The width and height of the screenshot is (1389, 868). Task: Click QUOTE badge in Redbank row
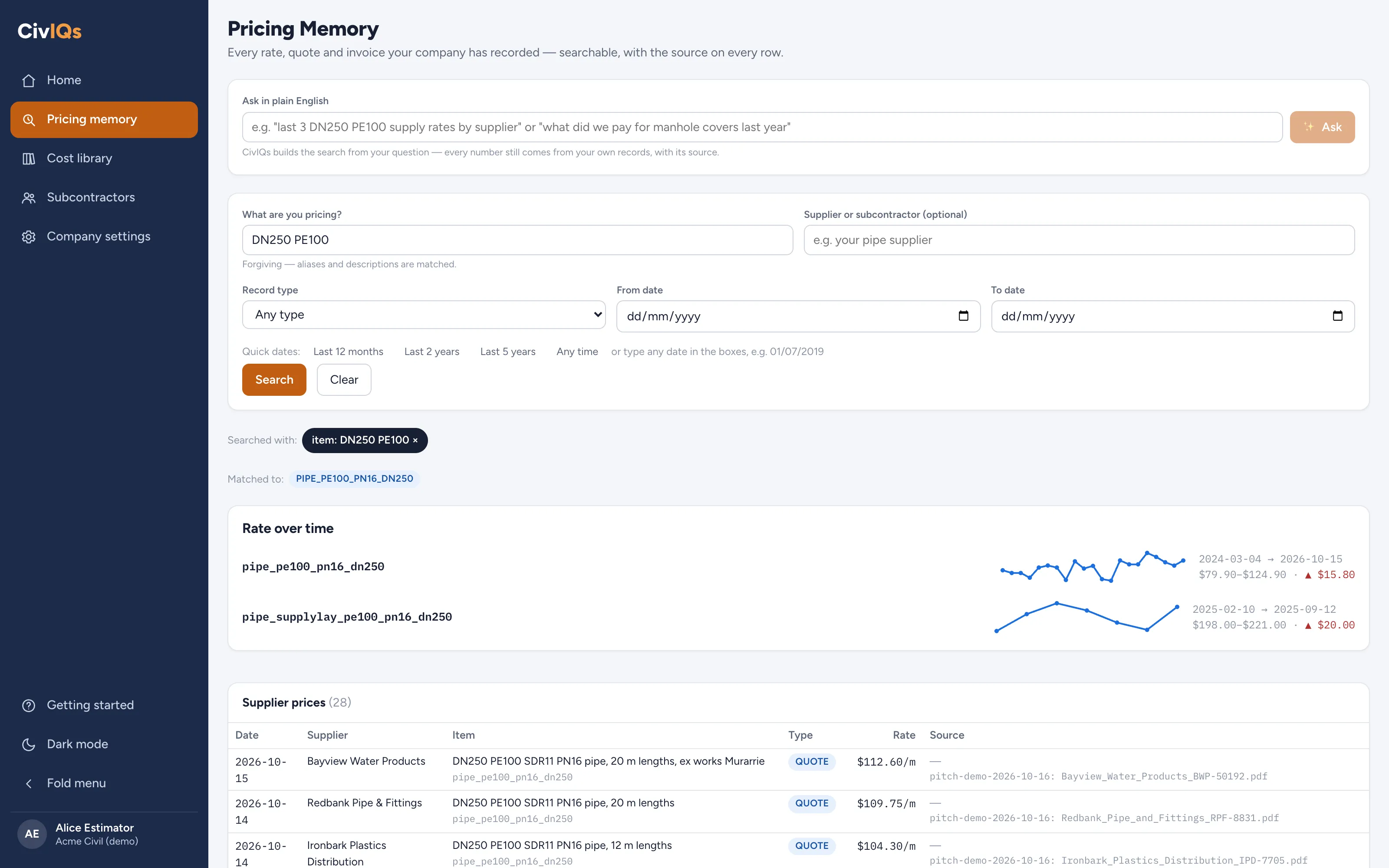pyautogui.click(x=812, y=804)
